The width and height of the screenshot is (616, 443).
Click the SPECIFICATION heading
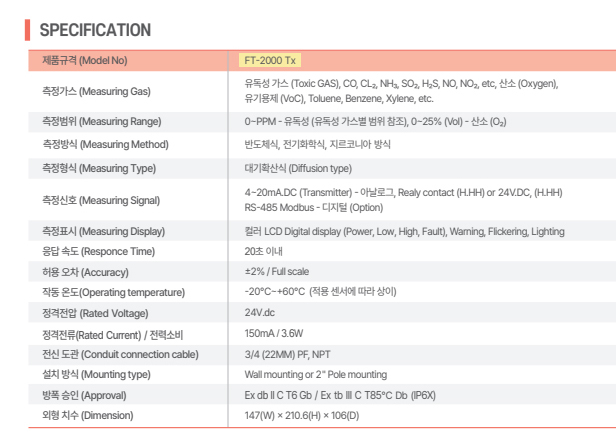[x=95, y=30]
